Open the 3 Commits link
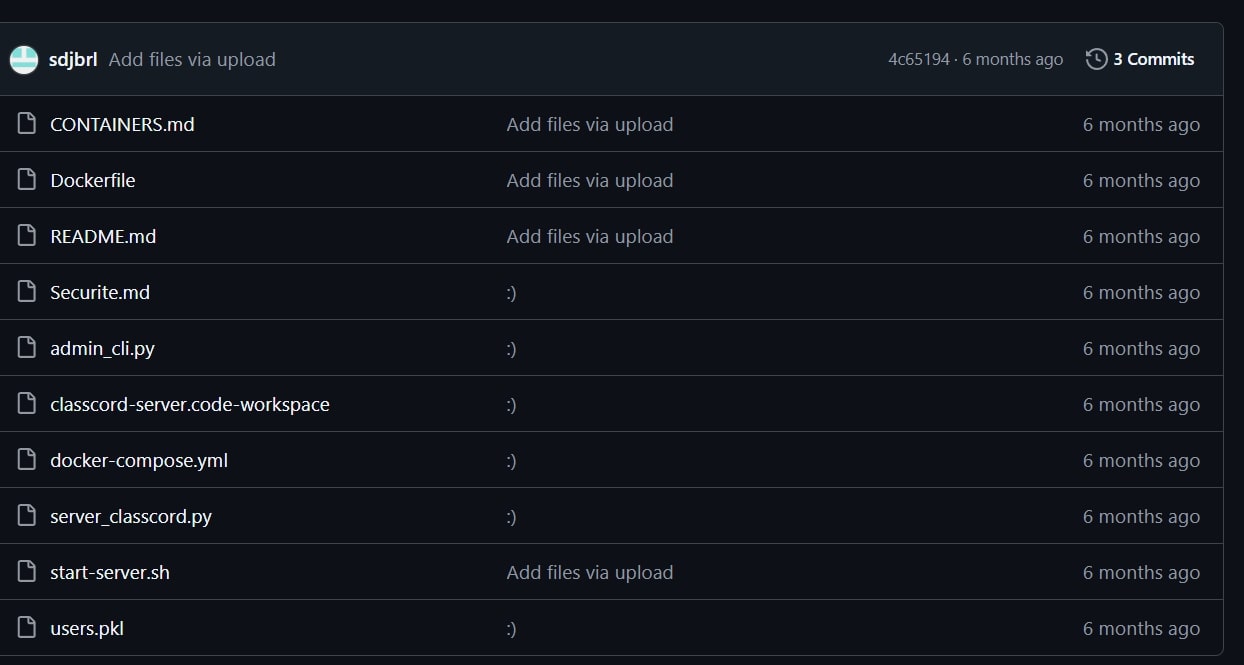 [x=1153, y=59]
